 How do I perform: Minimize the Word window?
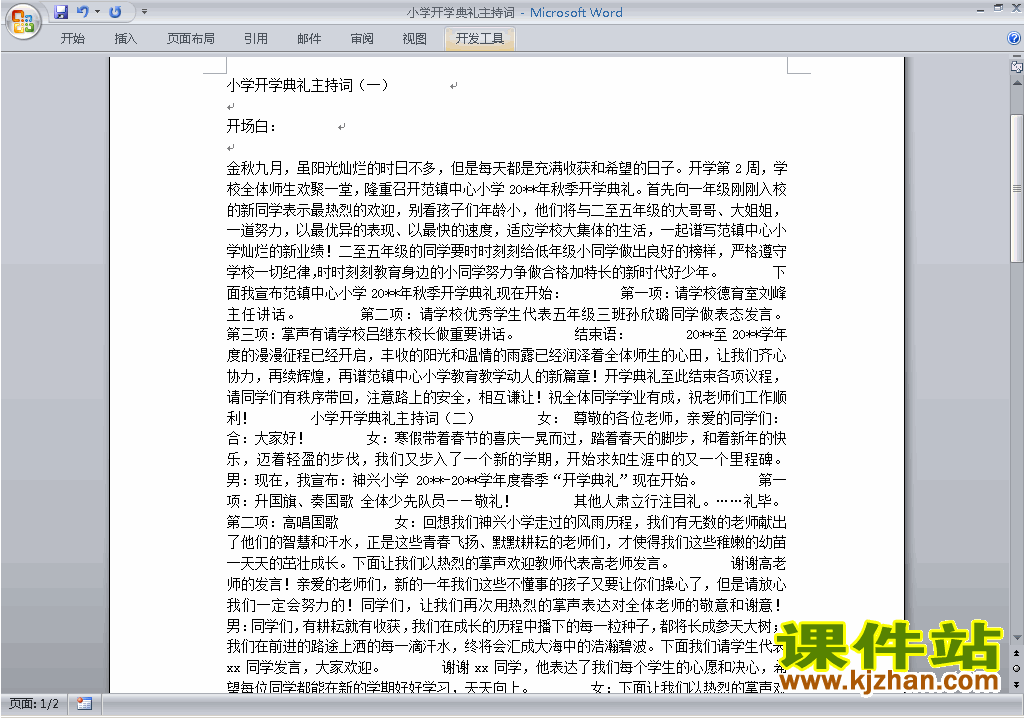tap(980, 10)
